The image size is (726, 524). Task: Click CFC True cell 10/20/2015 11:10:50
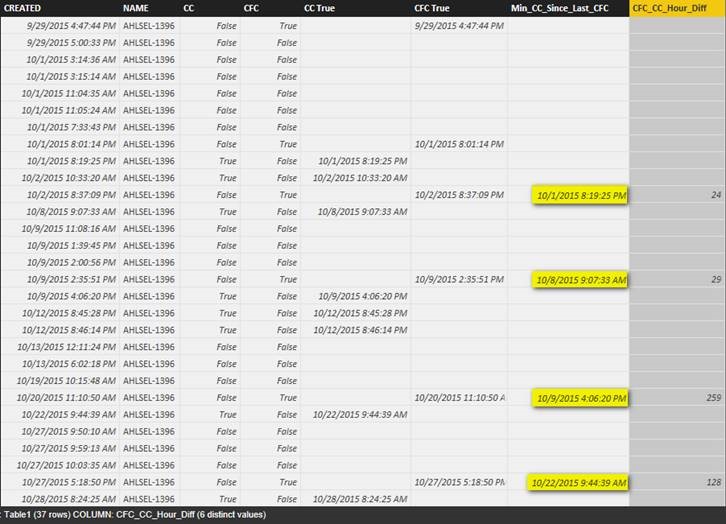459,398
